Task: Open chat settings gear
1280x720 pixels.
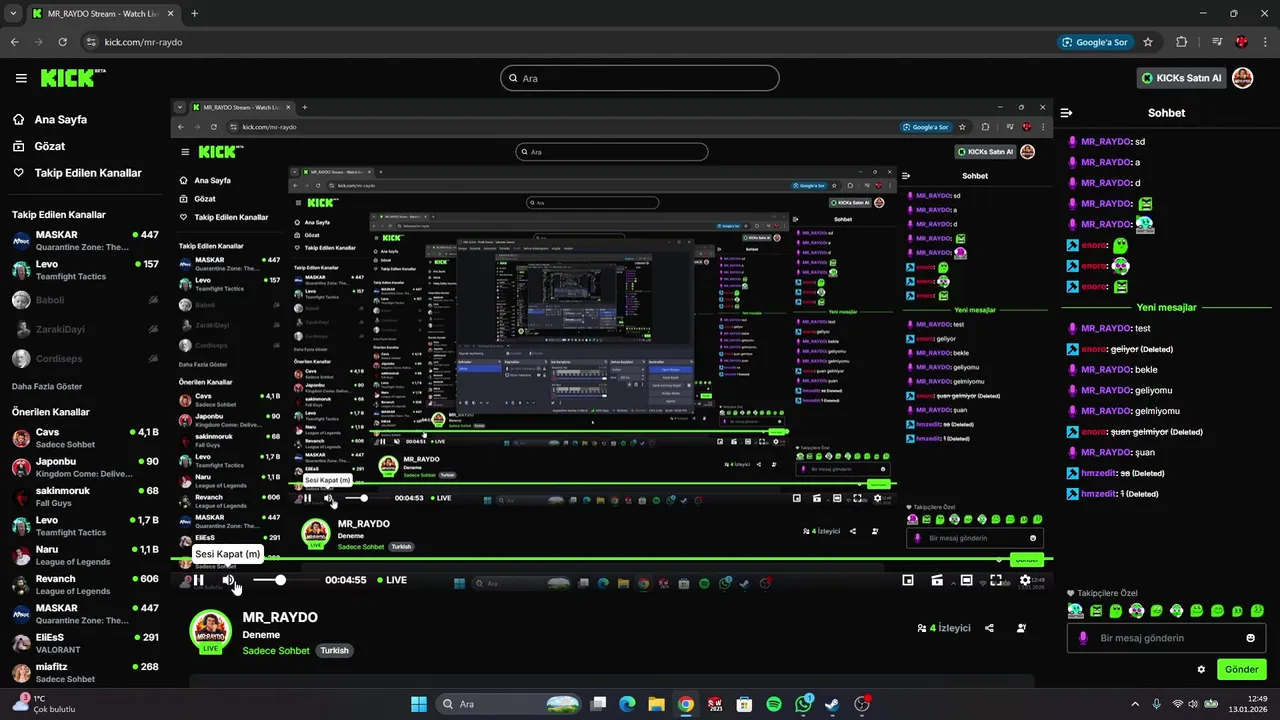Action: pyautogui.click(x=1201, y=669)
